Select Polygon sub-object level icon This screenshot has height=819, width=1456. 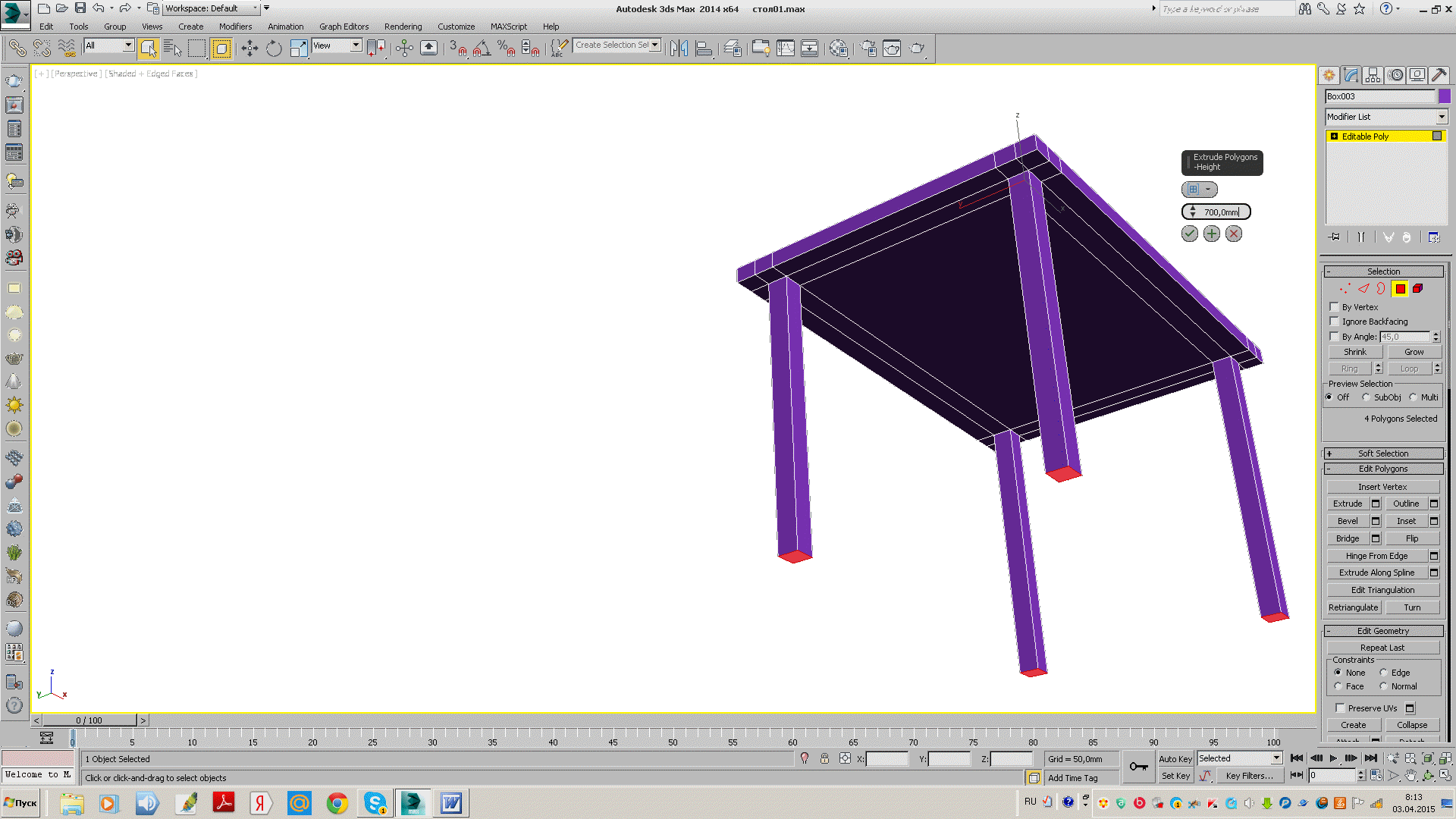[x=1400, y=289]
